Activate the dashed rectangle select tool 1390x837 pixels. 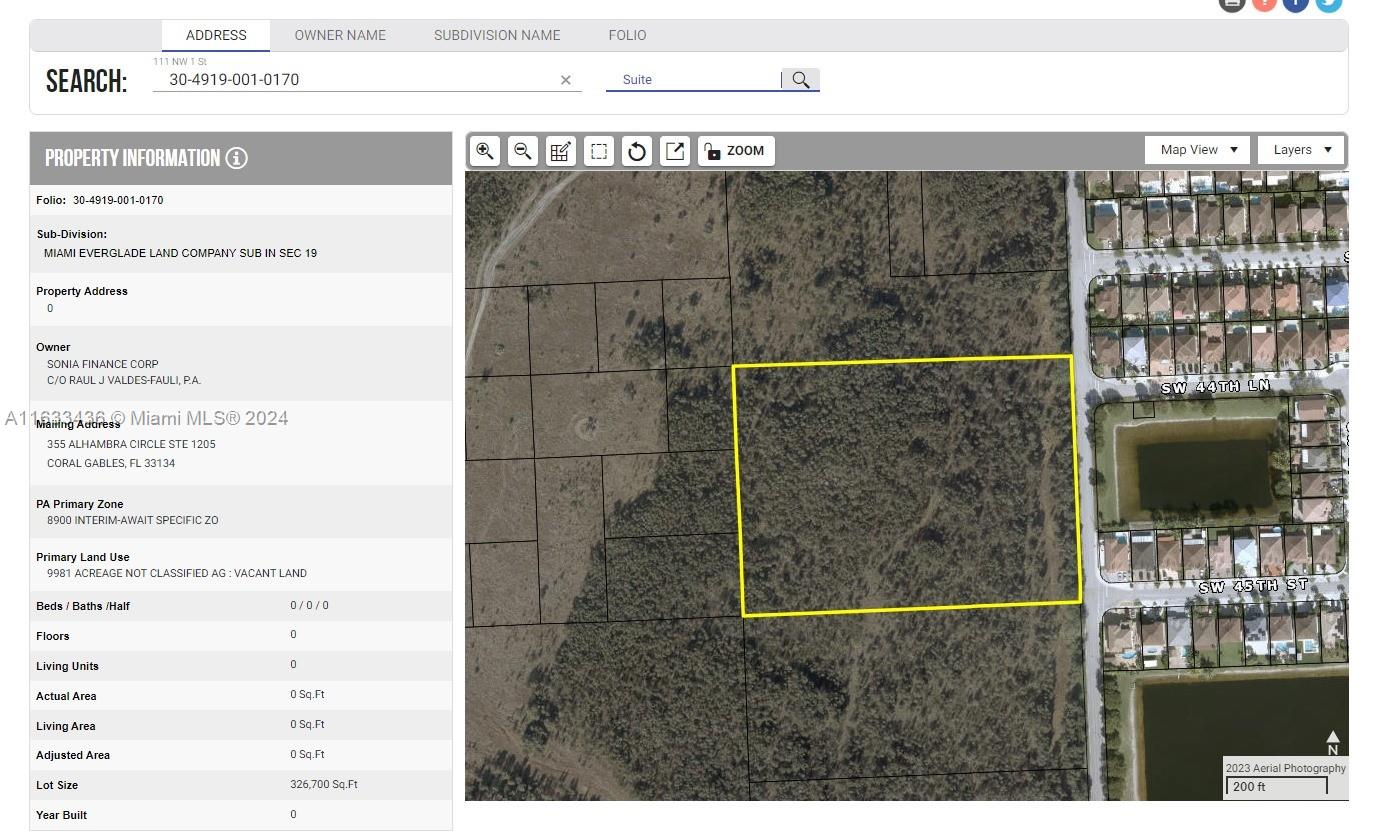[598, 151]
